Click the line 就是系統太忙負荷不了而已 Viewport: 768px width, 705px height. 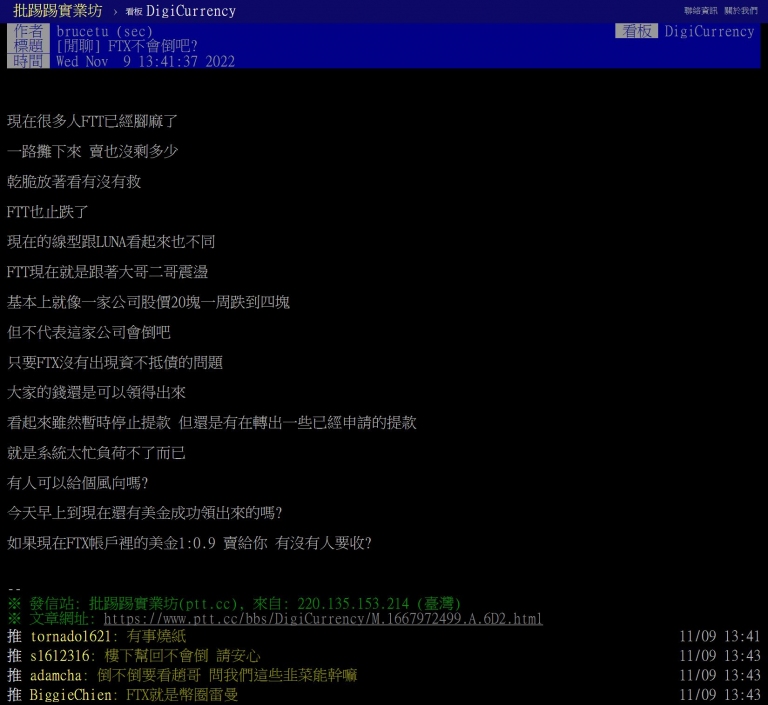[96, 453]
